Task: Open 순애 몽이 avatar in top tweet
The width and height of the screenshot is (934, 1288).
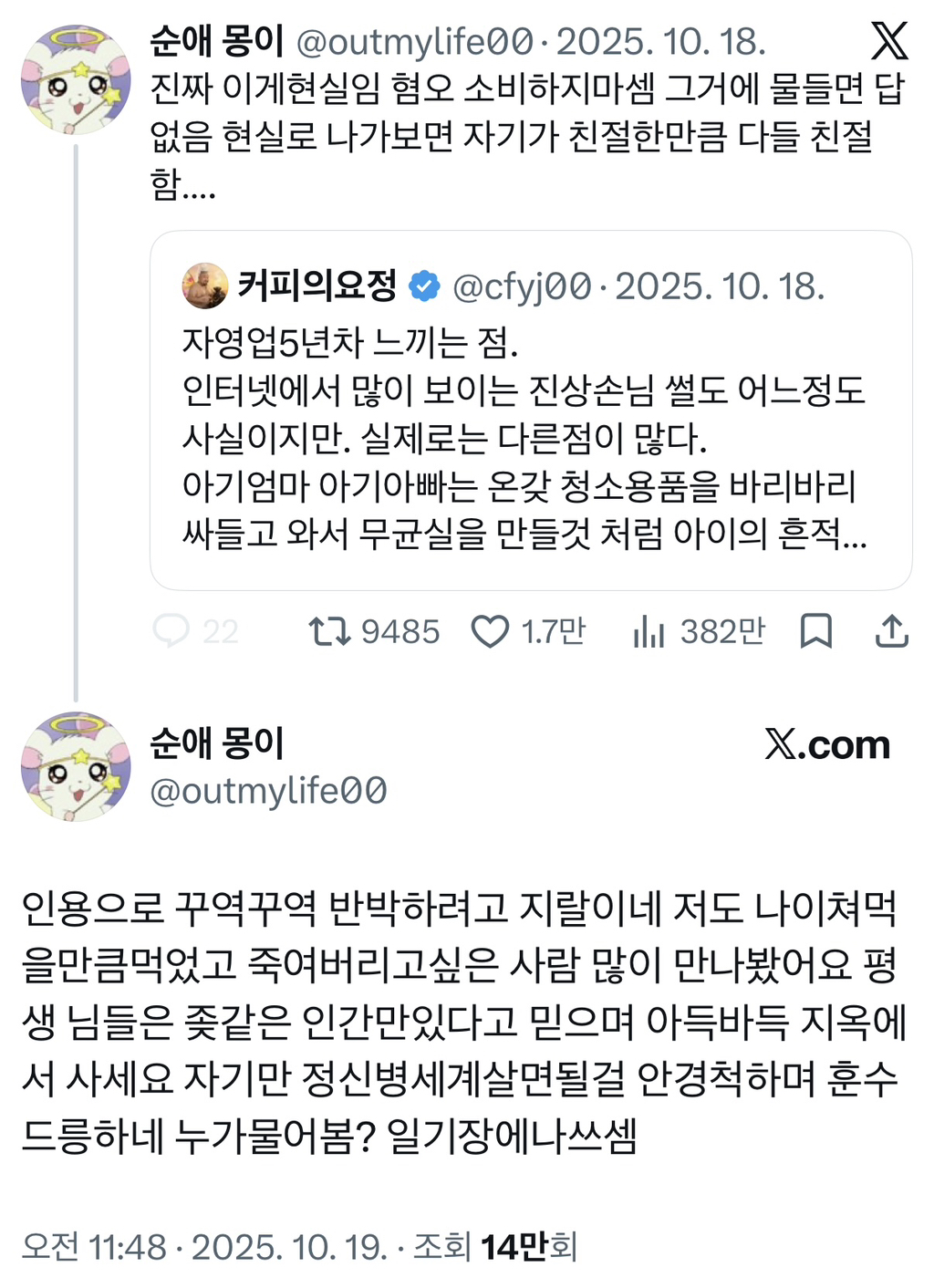Action: (76, 80)
